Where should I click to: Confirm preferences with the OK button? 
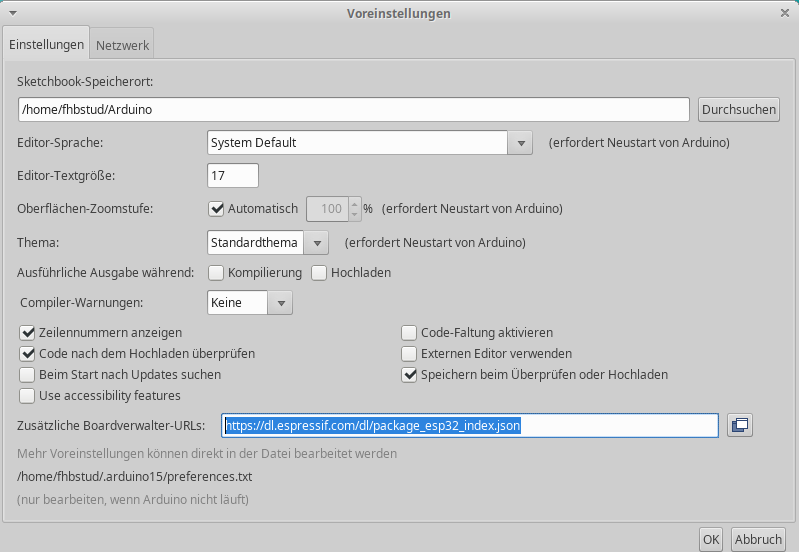point(710,539)
